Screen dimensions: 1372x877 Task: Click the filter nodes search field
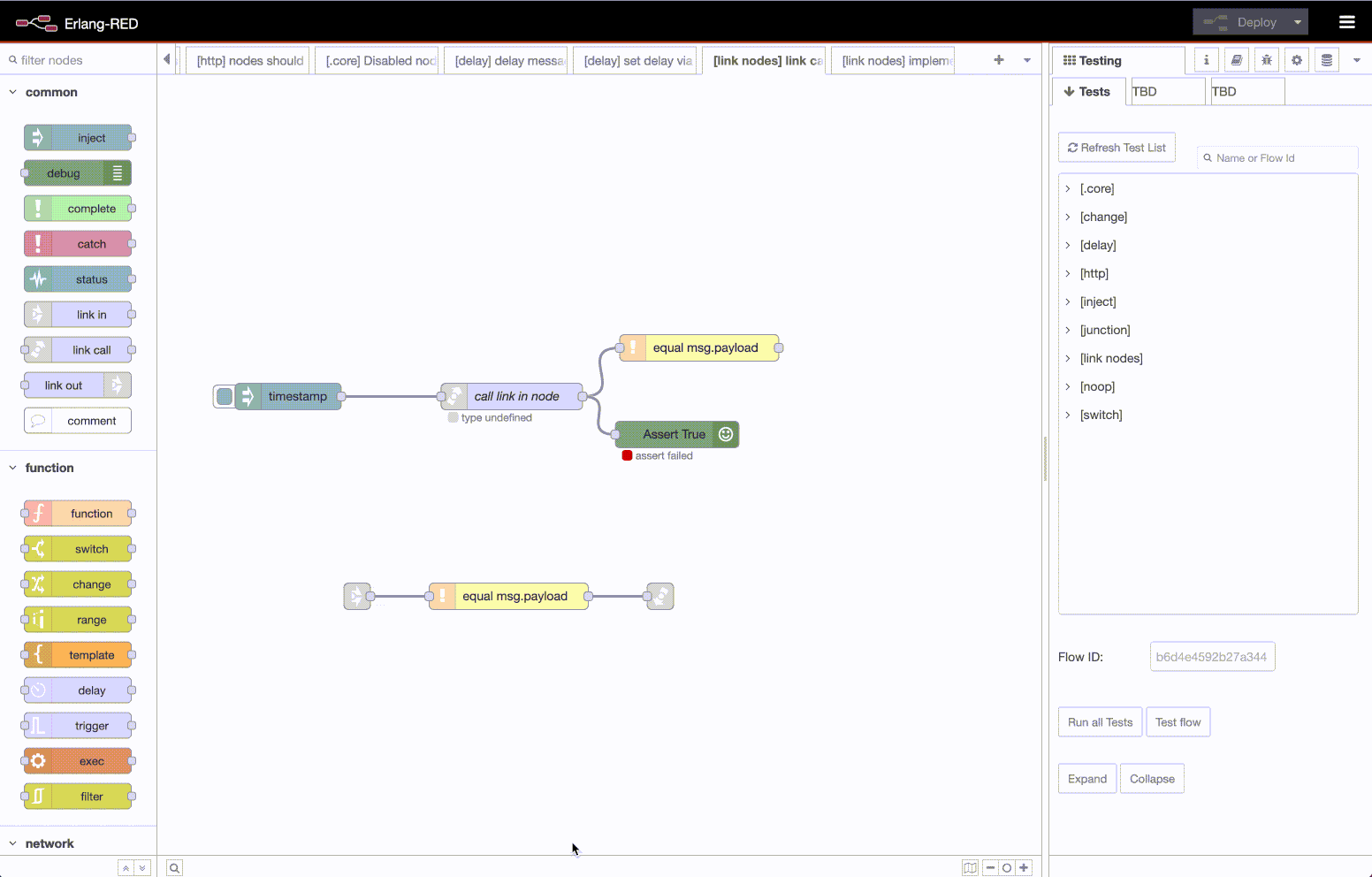tap(80, 60)
